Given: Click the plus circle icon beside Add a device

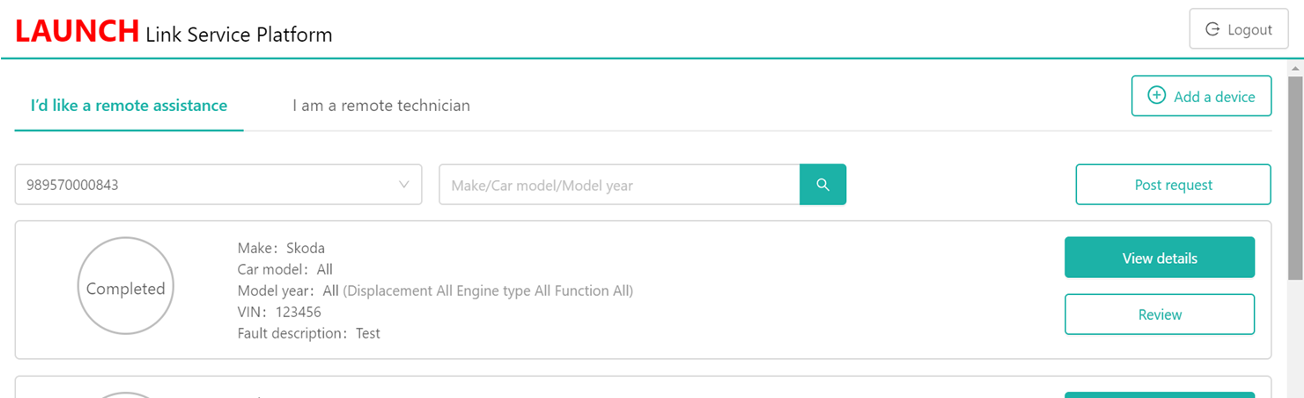Looking at the screenshot, I should [1156, 96].
